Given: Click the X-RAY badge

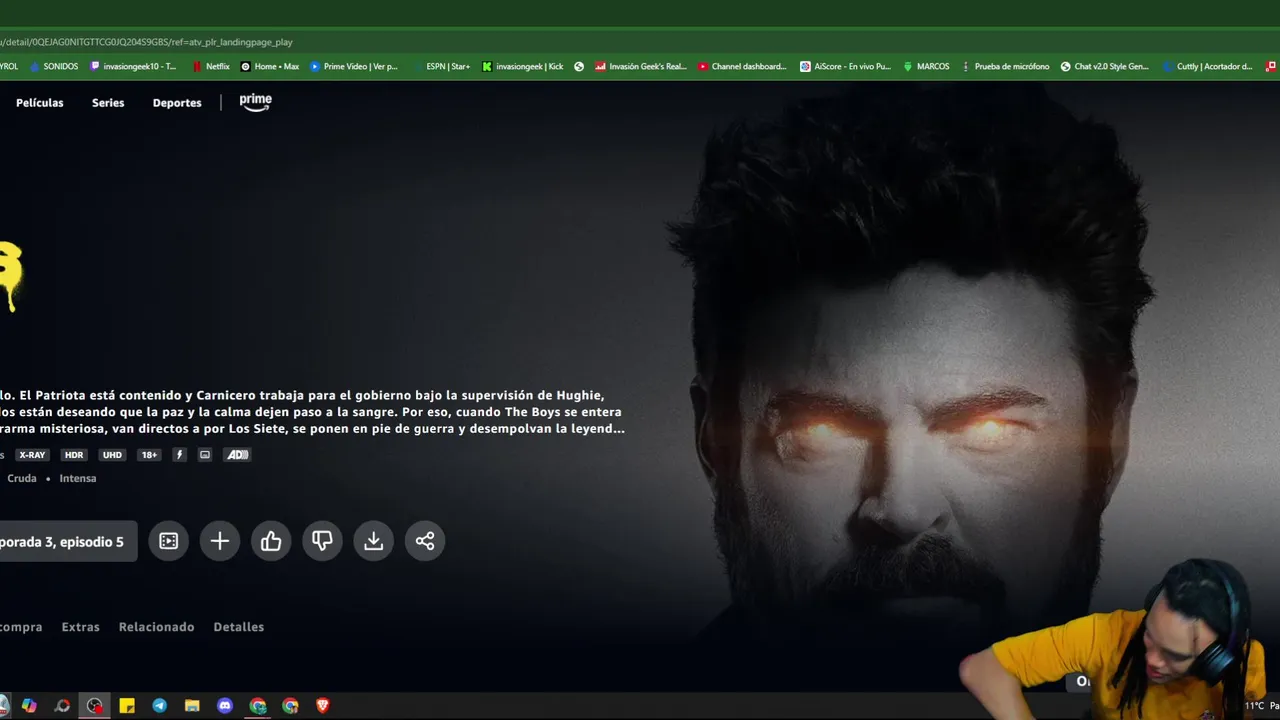Looking at the screenshot, I should click(x=33, y=455).
